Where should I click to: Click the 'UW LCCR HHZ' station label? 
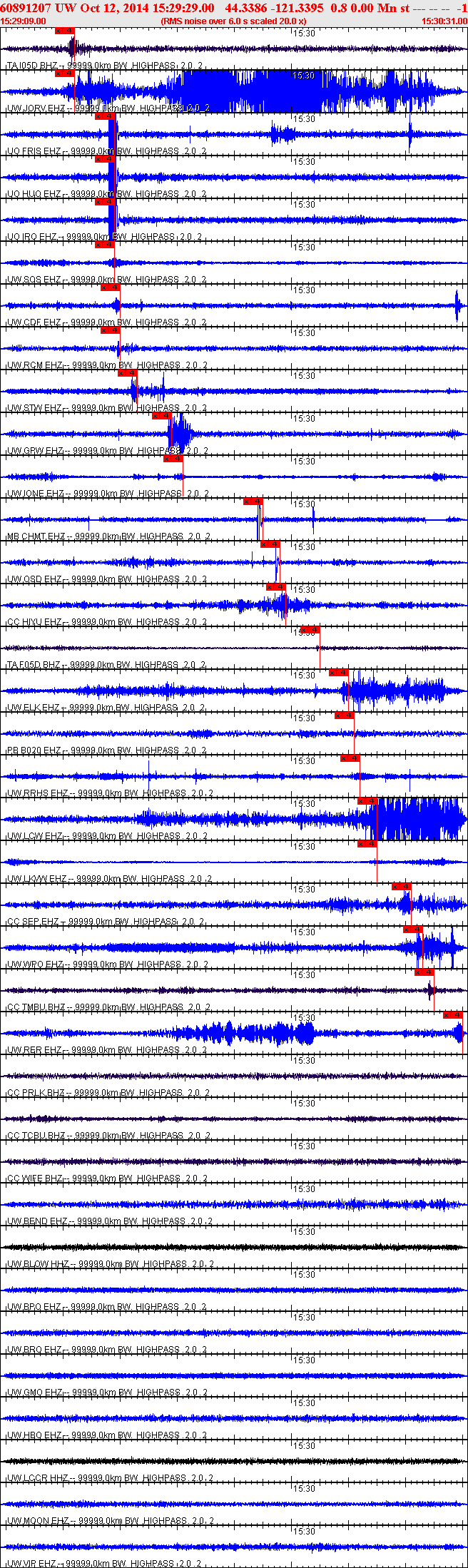(38, 1478)
